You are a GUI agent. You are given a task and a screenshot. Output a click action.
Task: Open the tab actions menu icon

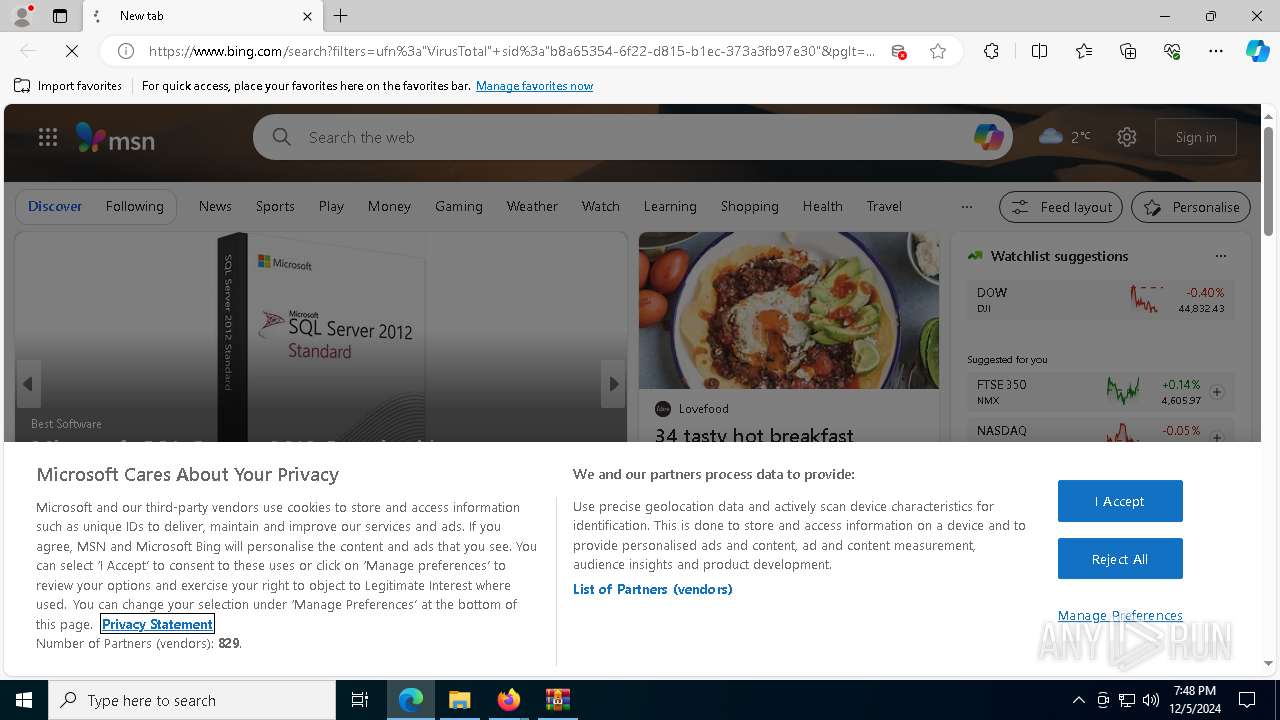60,16
